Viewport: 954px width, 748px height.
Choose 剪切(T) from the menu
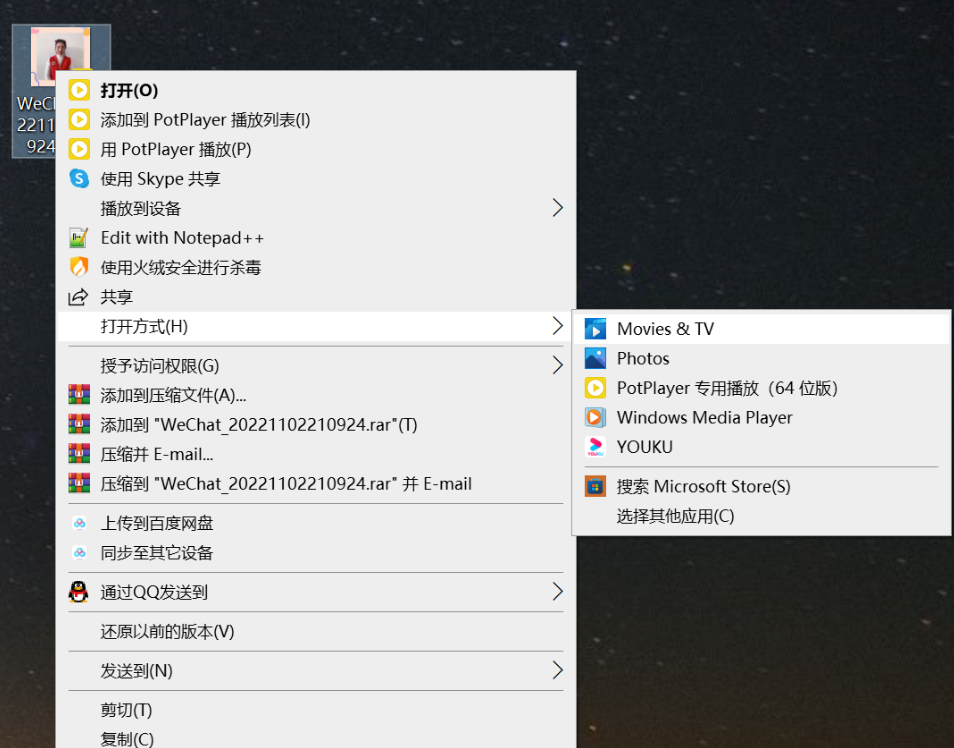pyautogui.click(x=316, y=710)
